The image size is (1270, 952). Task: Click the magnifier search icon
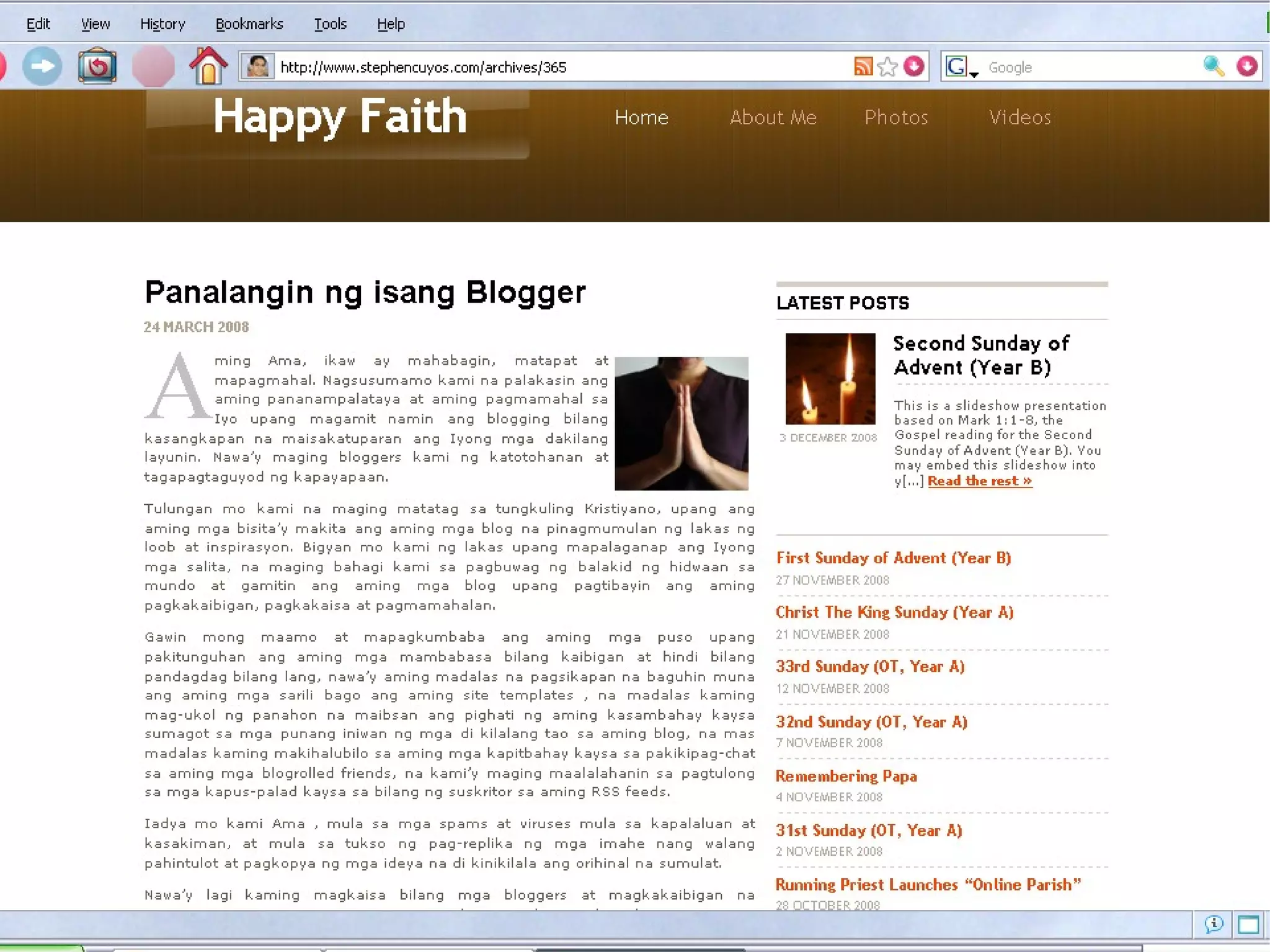(x=1214, y=66)
